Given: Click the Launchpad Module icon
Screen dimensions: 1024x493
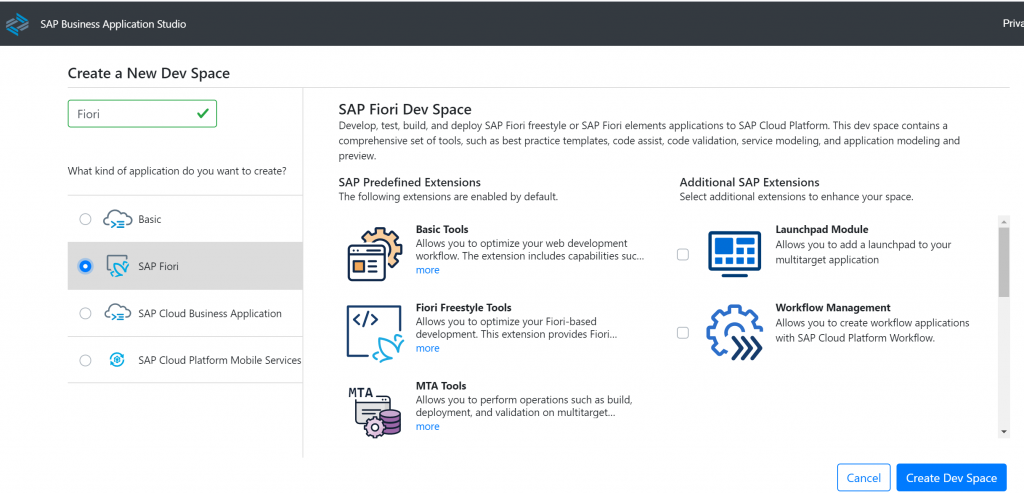Looking at the screenshot, I should pos(734,253).
